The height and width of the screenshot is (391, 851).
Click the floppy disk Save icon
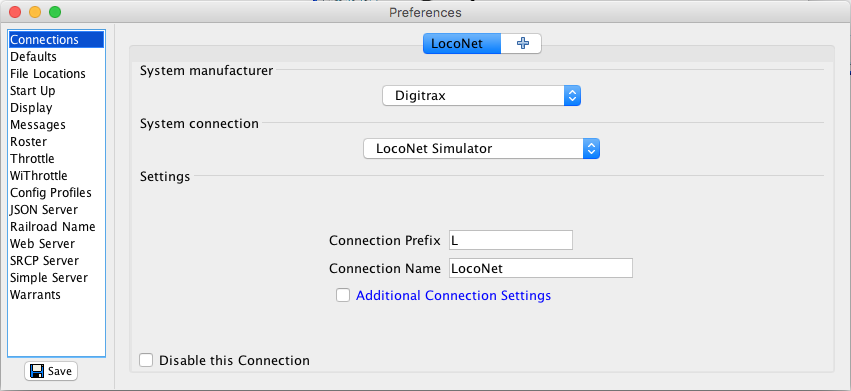(x=37, y=371)
